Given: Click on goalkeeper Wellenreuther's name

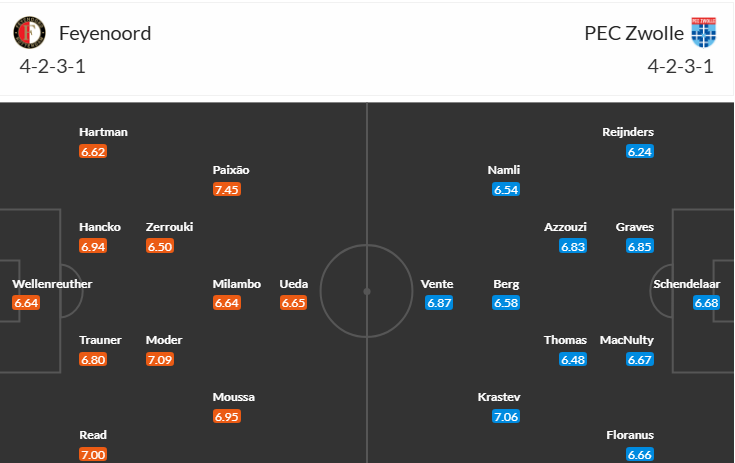Looking at the screenshot, I should [52, 284].
